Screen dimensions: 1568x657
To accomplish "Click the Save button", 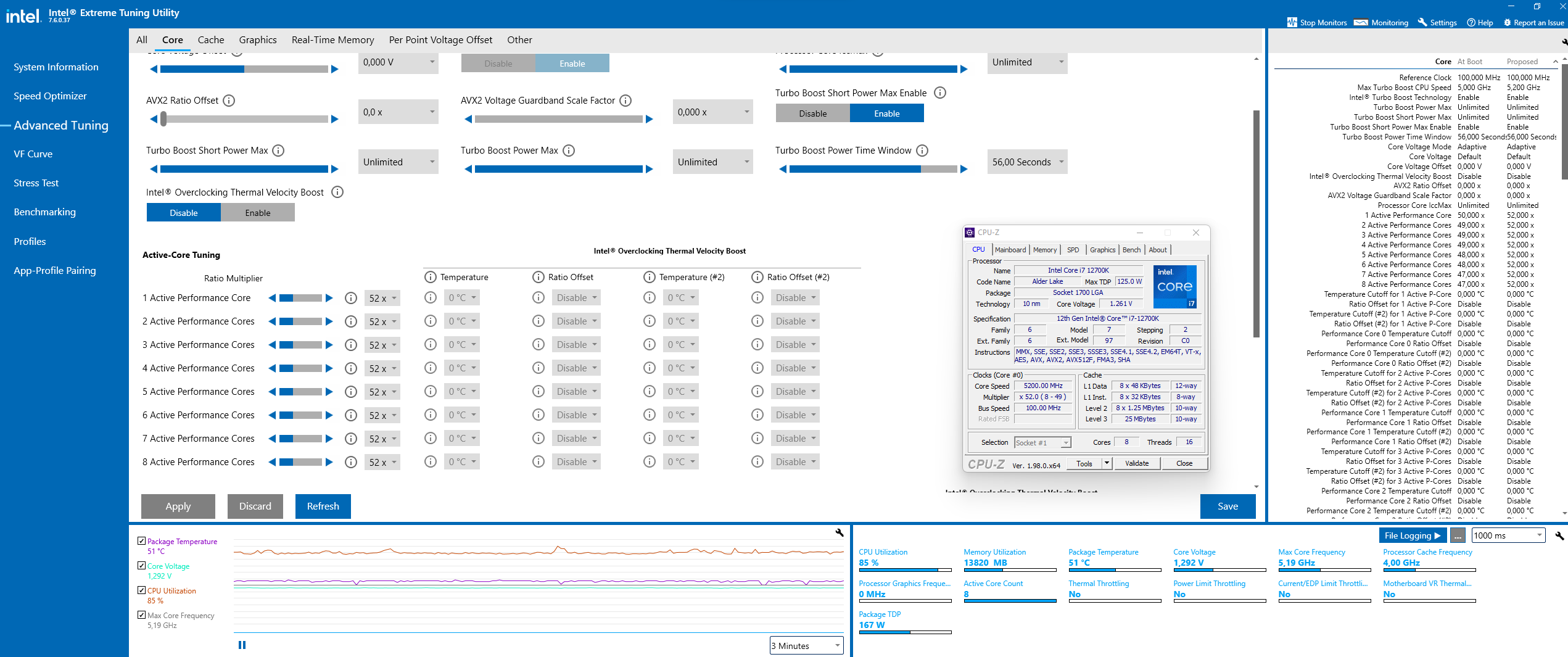I will [x=1228, y=506].
